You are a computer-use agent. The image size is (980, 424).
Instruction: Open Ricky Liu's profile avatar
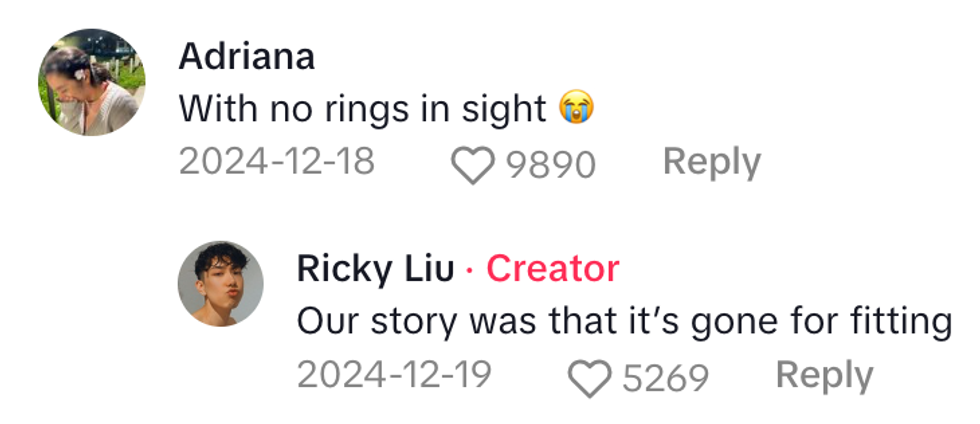coord(220,283)
